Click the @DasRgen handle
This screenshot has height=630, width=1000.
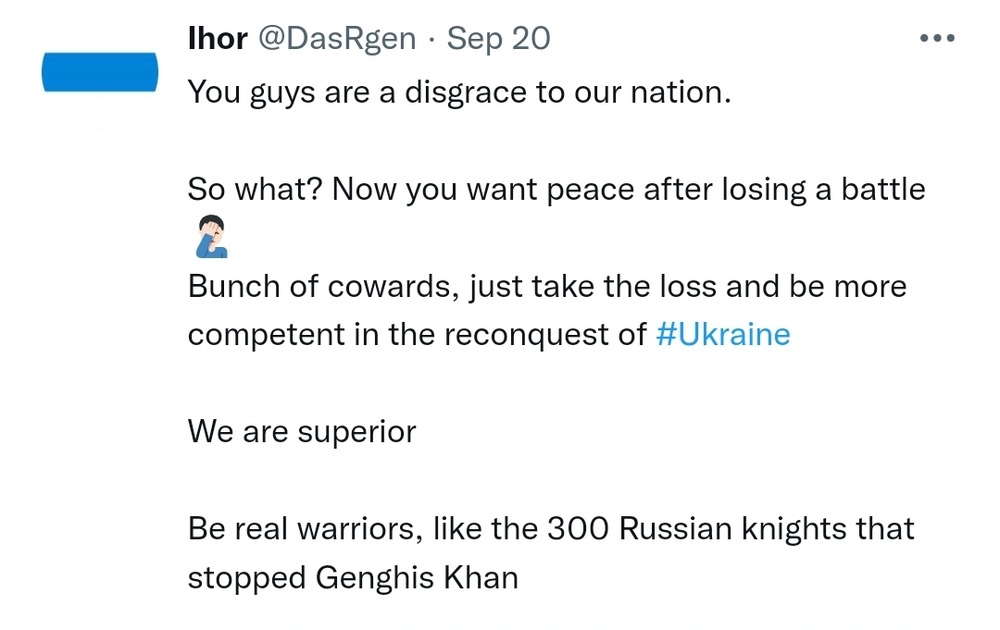337,39
